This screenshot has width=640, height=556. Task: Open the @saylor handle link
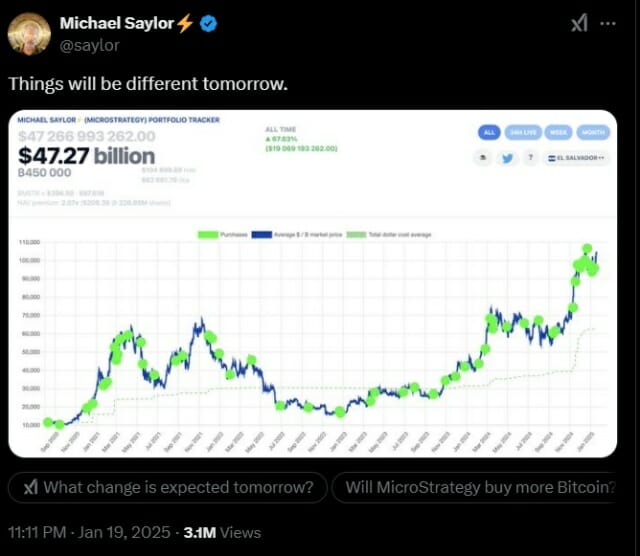pos(90,45)
